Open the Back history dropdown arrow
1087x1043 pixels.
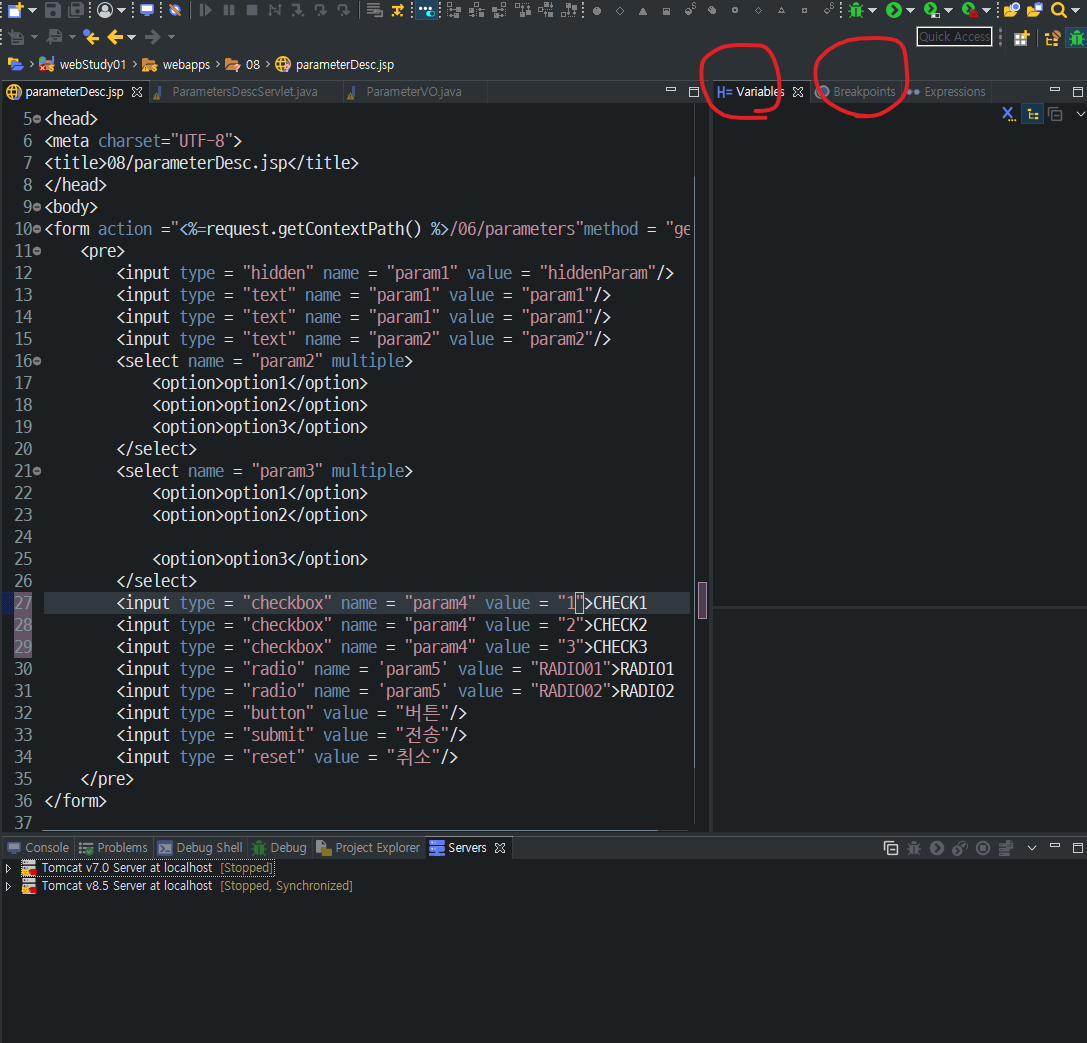[131, 37]
